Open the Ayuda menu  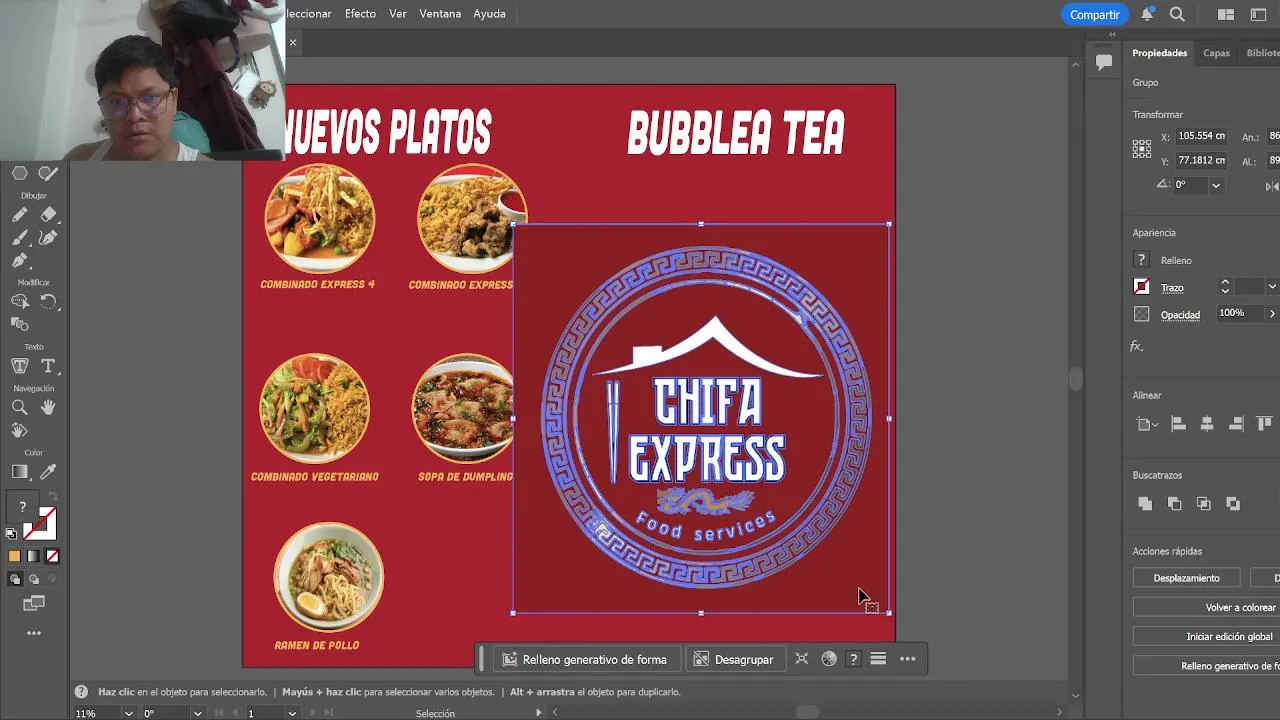489,14
